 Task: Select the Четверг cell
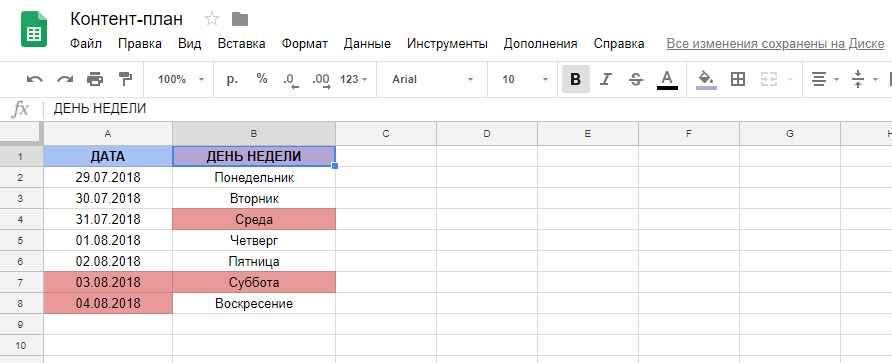point(254,241)
